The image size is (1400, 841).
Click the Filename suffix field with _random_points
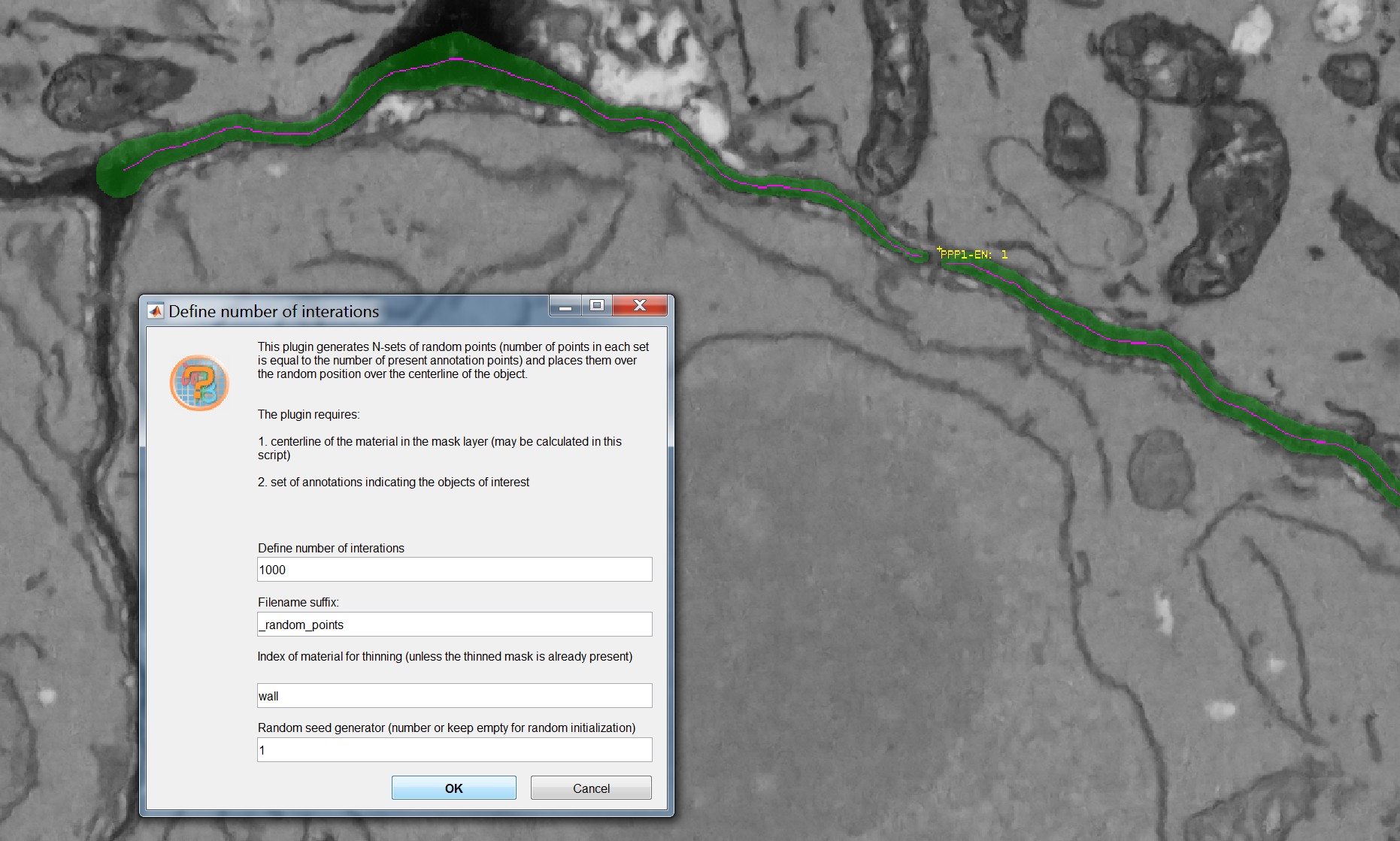click(x=454, y=625)
